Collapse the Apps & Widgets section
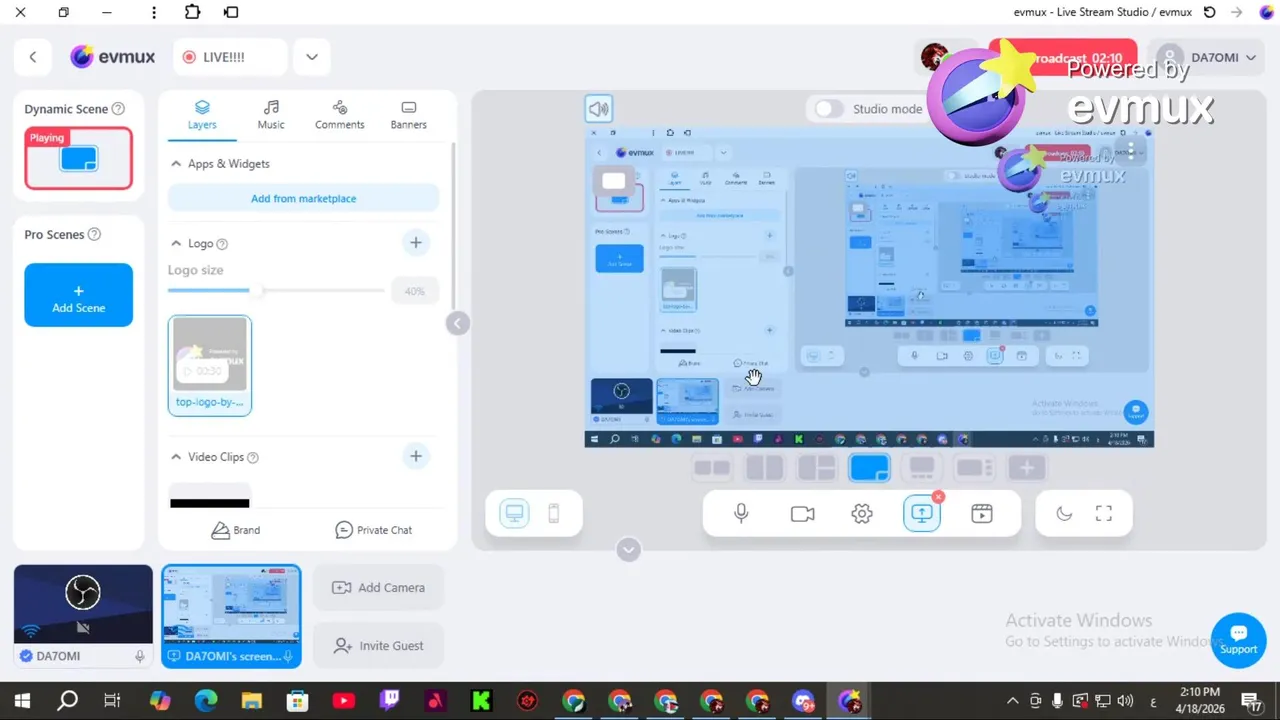 [176, 164]
